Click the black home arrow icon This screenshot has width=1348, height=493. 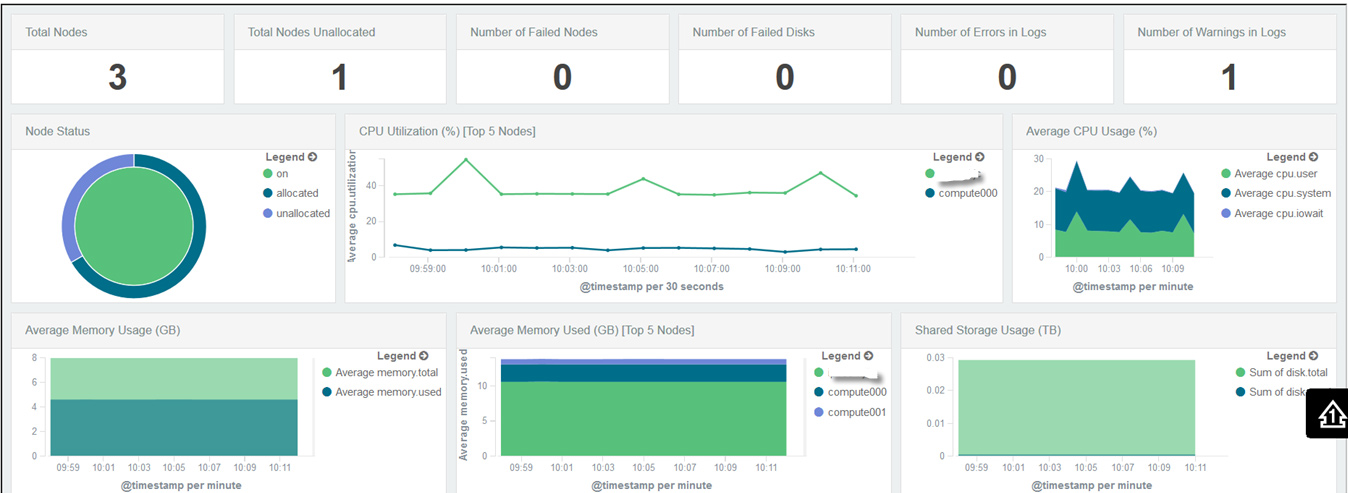(1331, 414)
